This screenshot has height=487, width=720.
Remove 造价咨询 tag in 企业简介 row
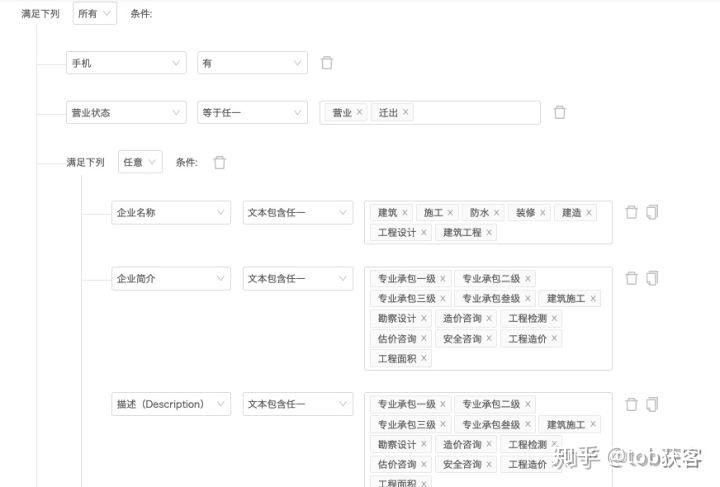click(489, 318)
